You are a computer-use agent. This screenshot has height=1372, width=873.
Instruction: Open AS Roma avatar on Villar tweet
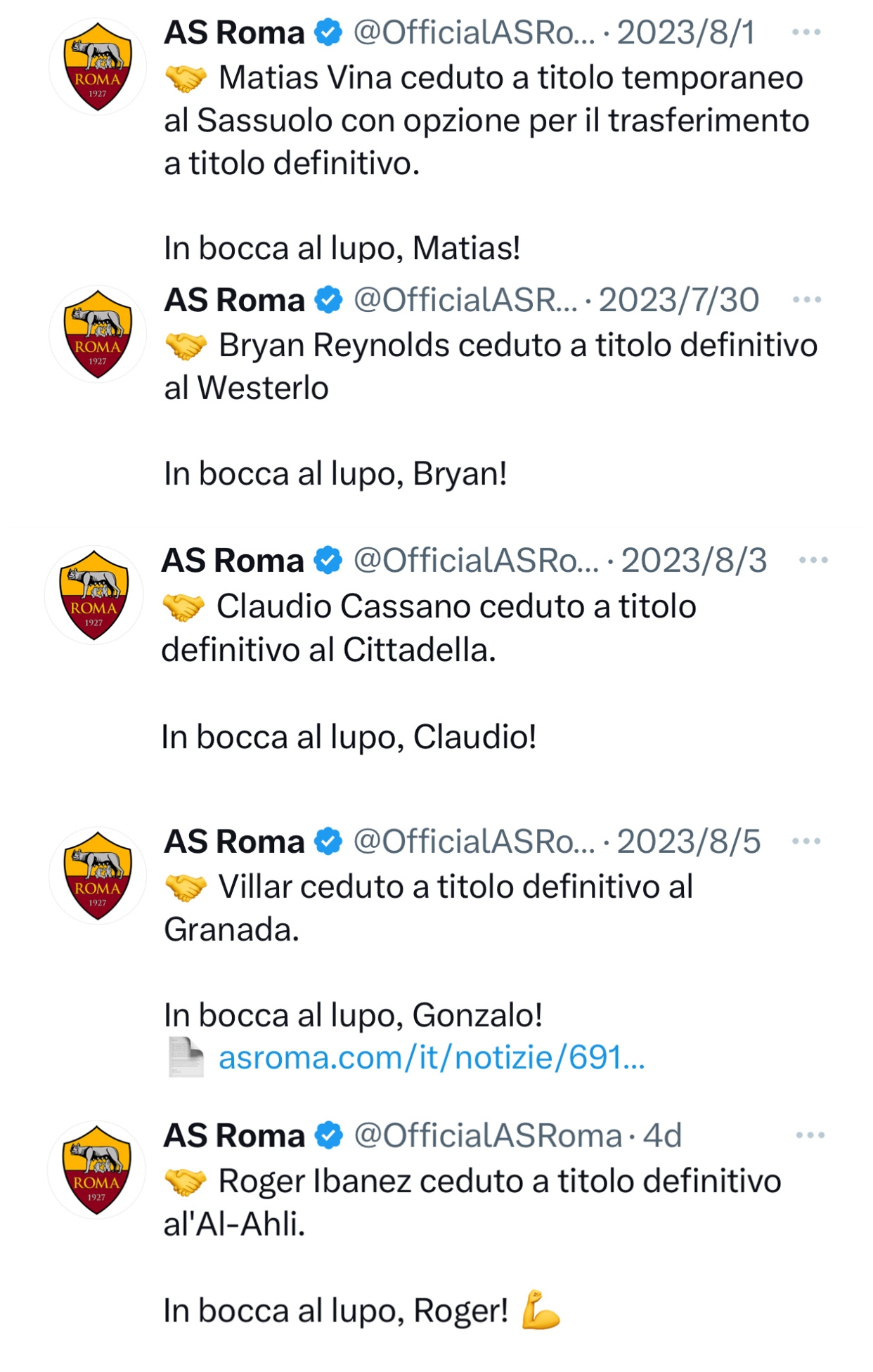[x=98, y=875]
